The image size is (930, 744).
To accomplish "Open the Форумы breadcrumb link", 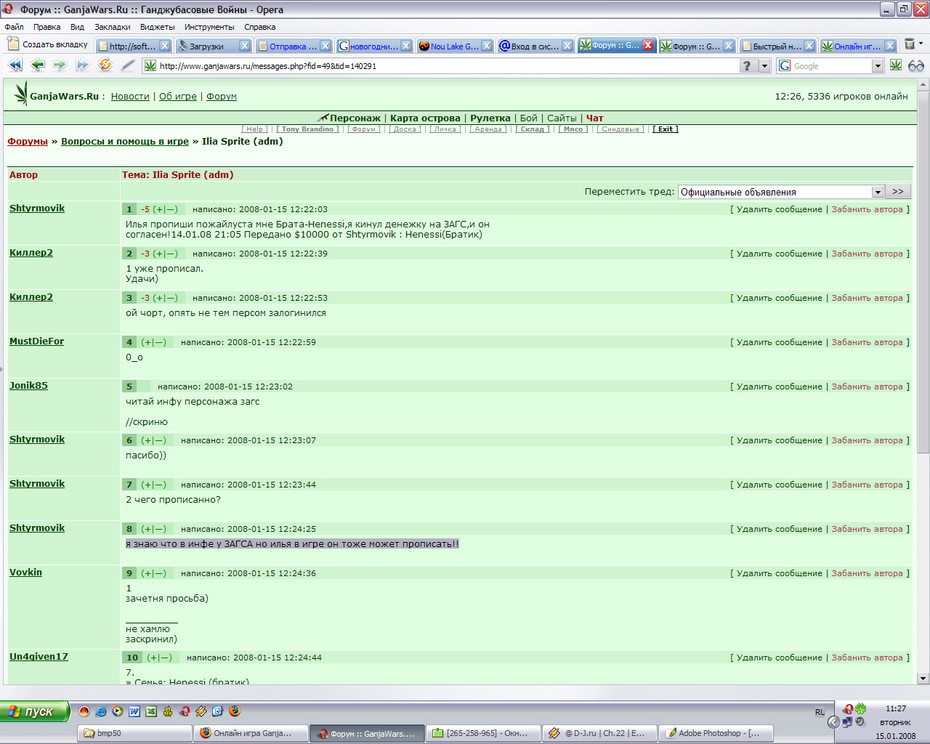I will pyautogui.click(x=27, y=141).
